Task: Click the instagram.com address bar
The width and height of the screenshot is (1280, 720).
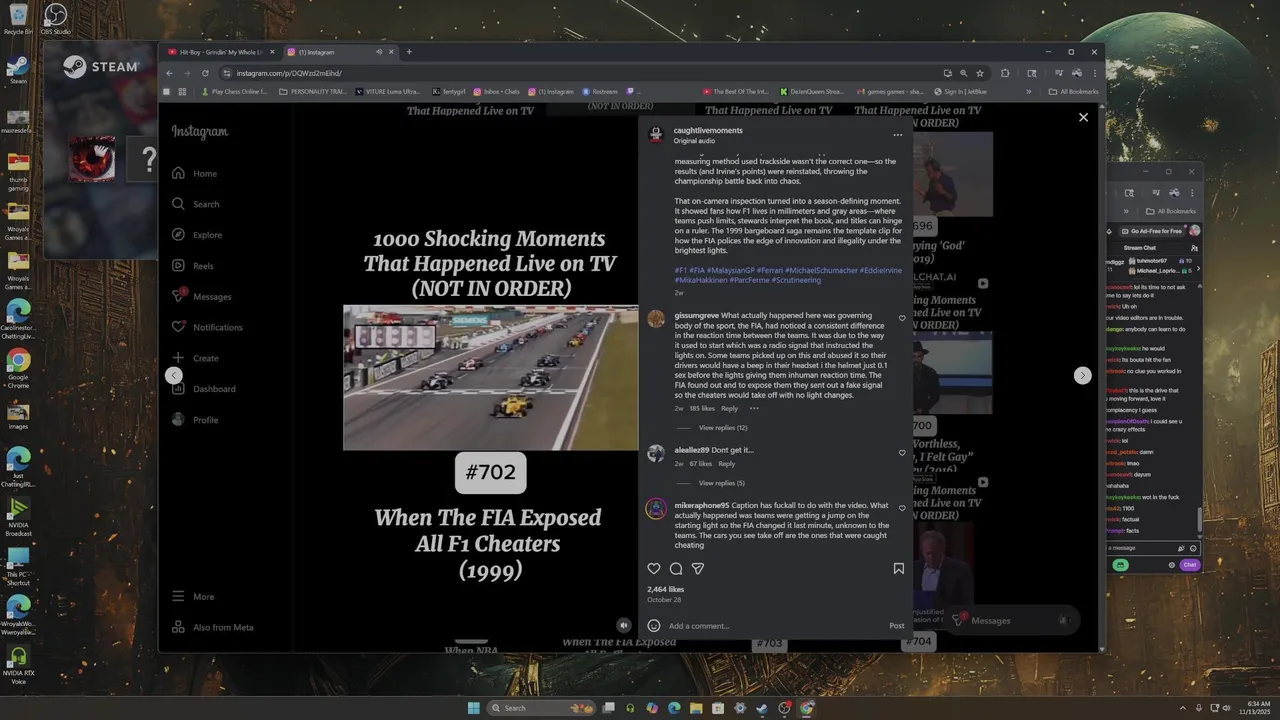Action: 580,73
